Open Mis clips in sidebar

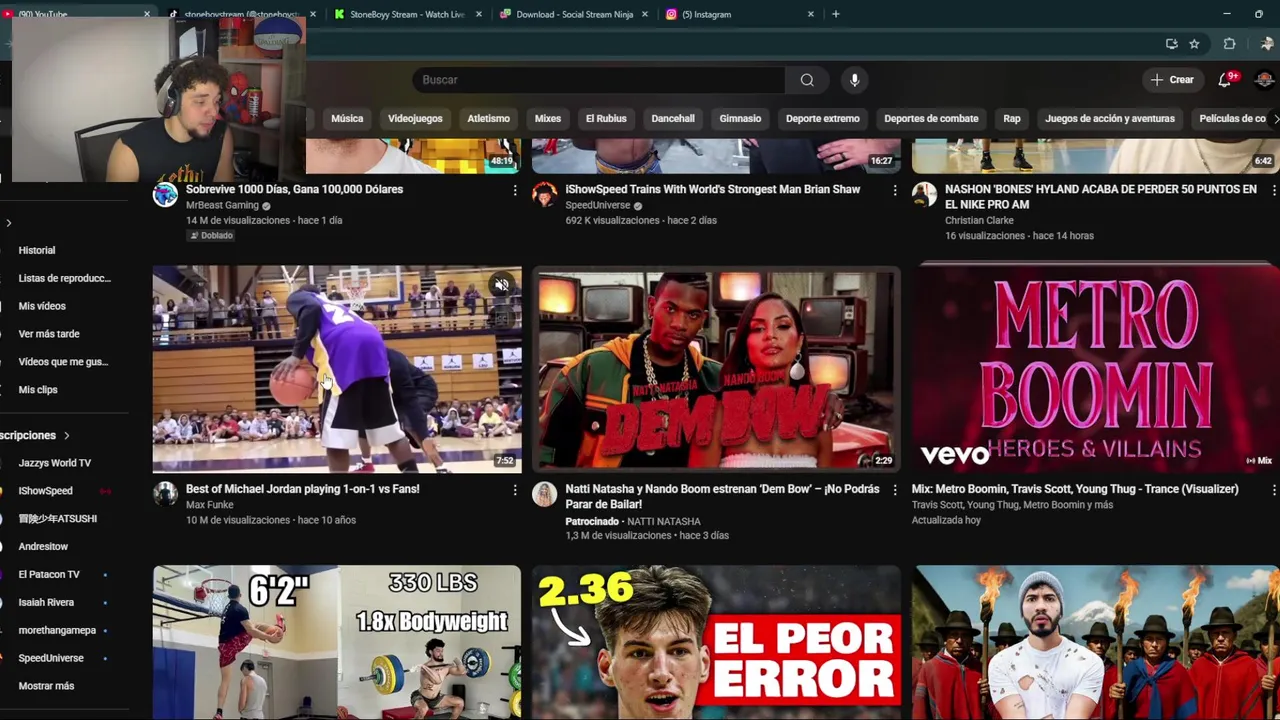38,390
